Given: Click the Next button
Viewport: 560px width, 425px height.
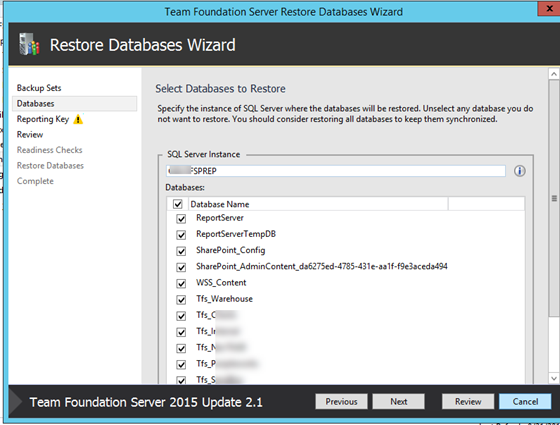Looking at the screenshot, I should pyautogui.click(x=399, y=402).
